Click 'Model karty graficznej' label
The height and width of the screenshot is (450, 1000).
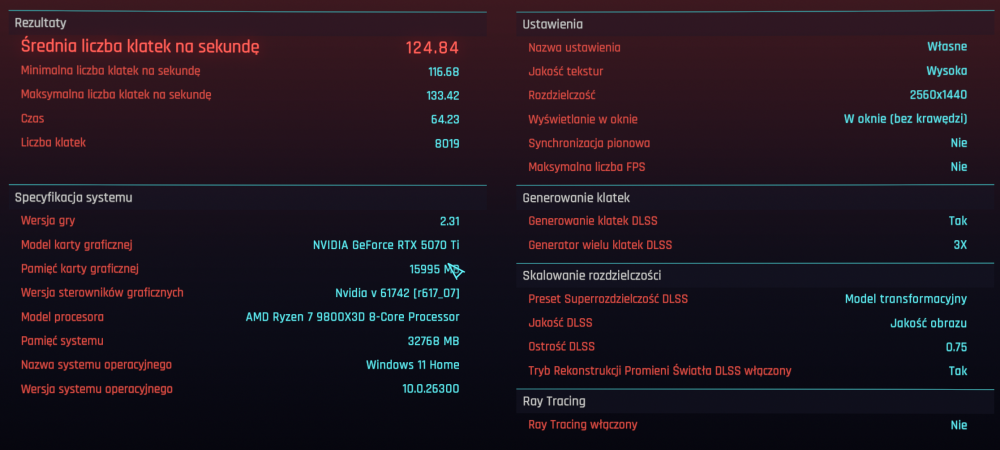77,245
